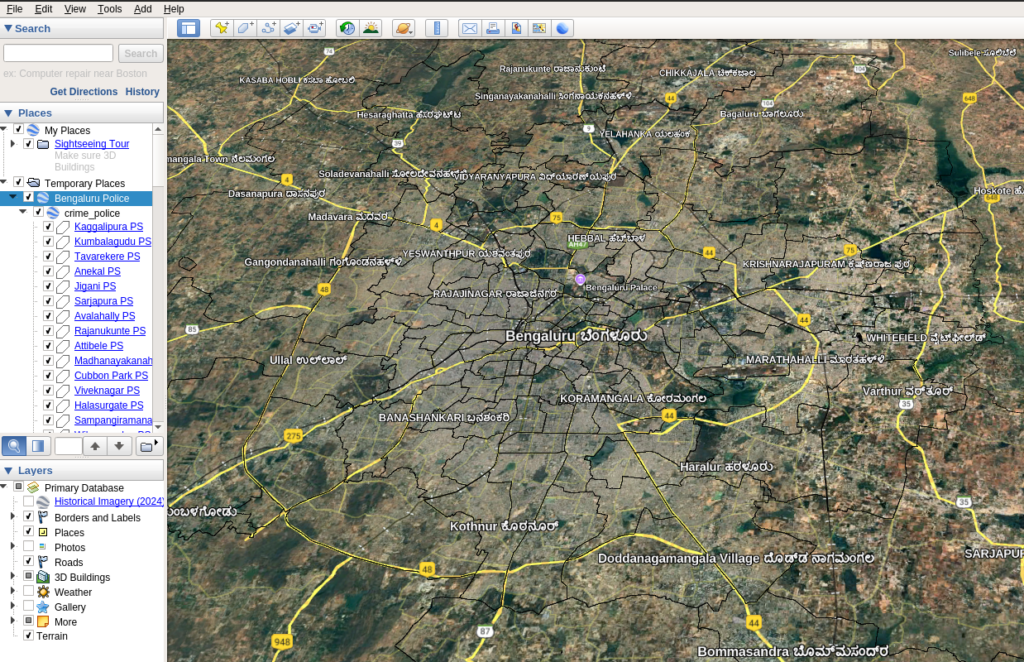Select the Add Placemark tool
1024x662 pixels.
[x=221, y=28]
